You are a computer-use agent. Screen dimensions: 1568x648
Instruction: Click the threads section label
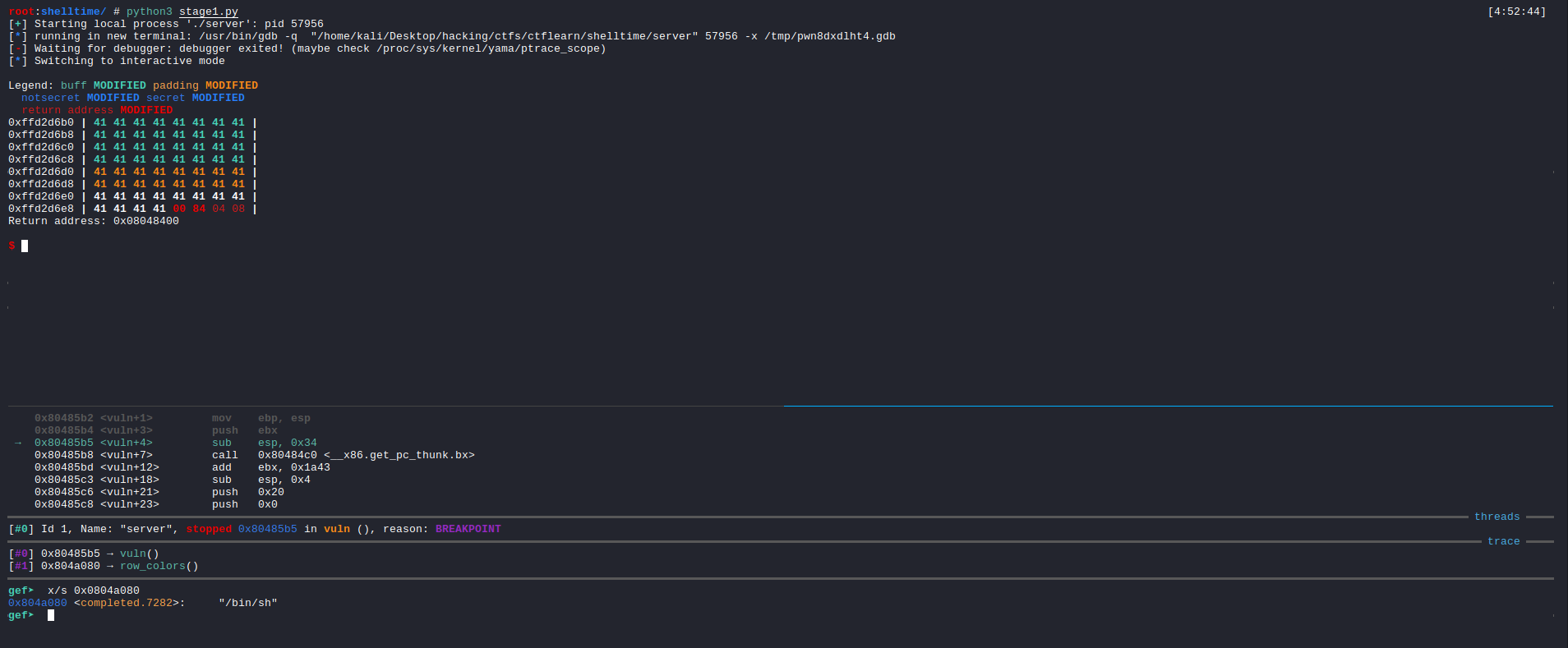tap(1497, 517)
